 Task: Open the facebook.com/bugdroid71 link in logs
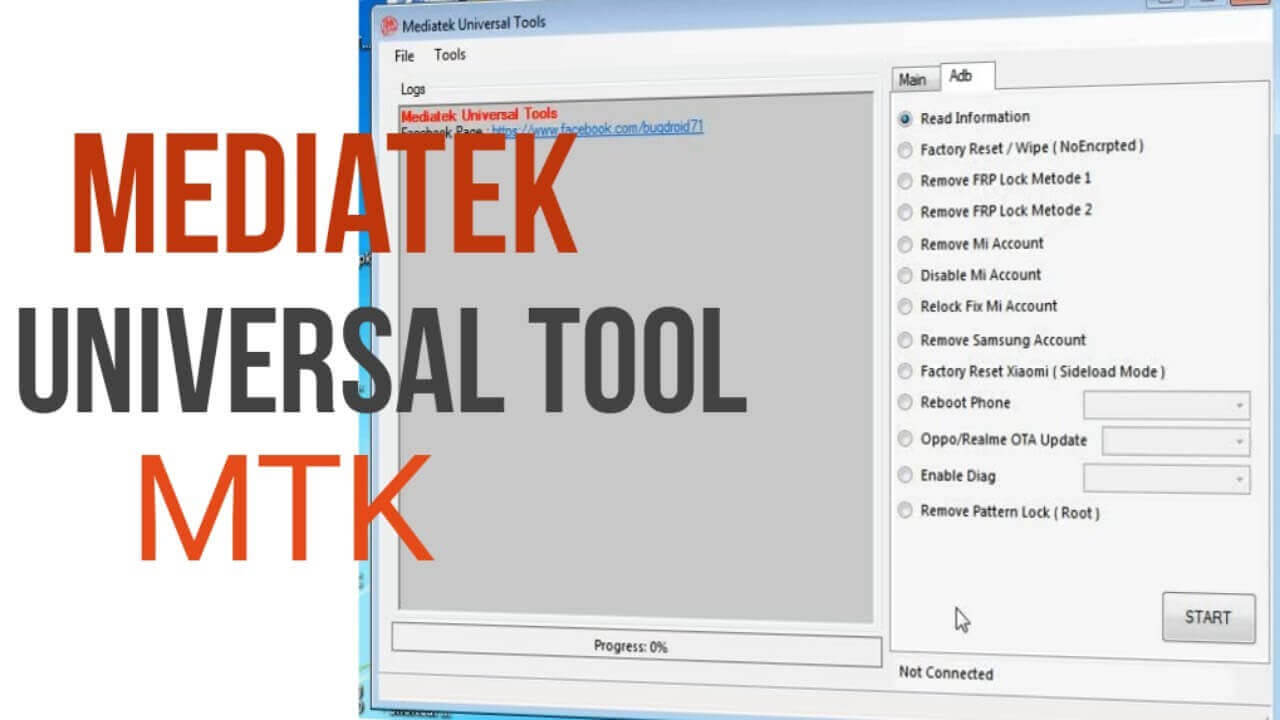pyautogui.click(x=597, y=129)
